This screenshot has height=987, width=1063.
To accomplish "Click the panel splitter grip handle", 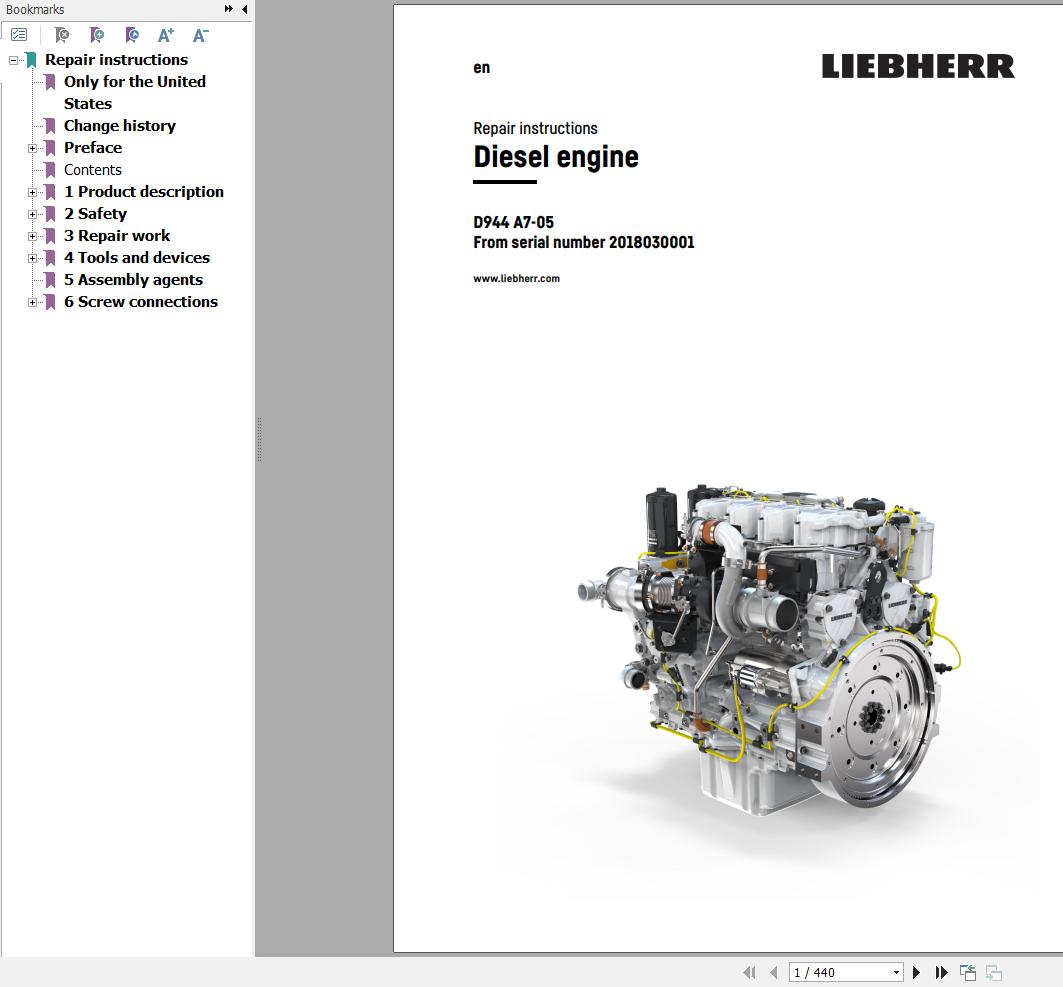I will [260, 439].
